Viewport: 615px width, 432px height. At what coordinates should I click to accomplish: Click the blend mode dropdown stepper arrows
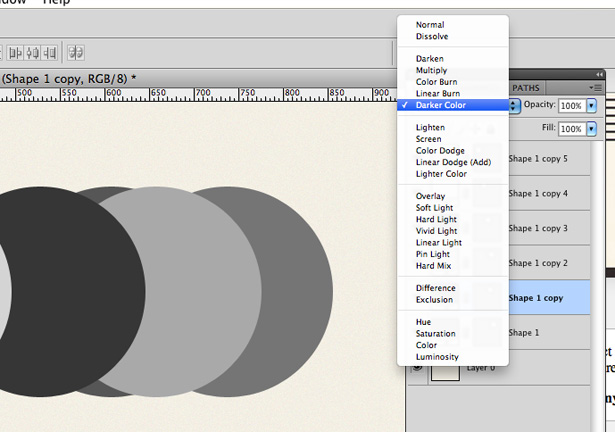514,105
